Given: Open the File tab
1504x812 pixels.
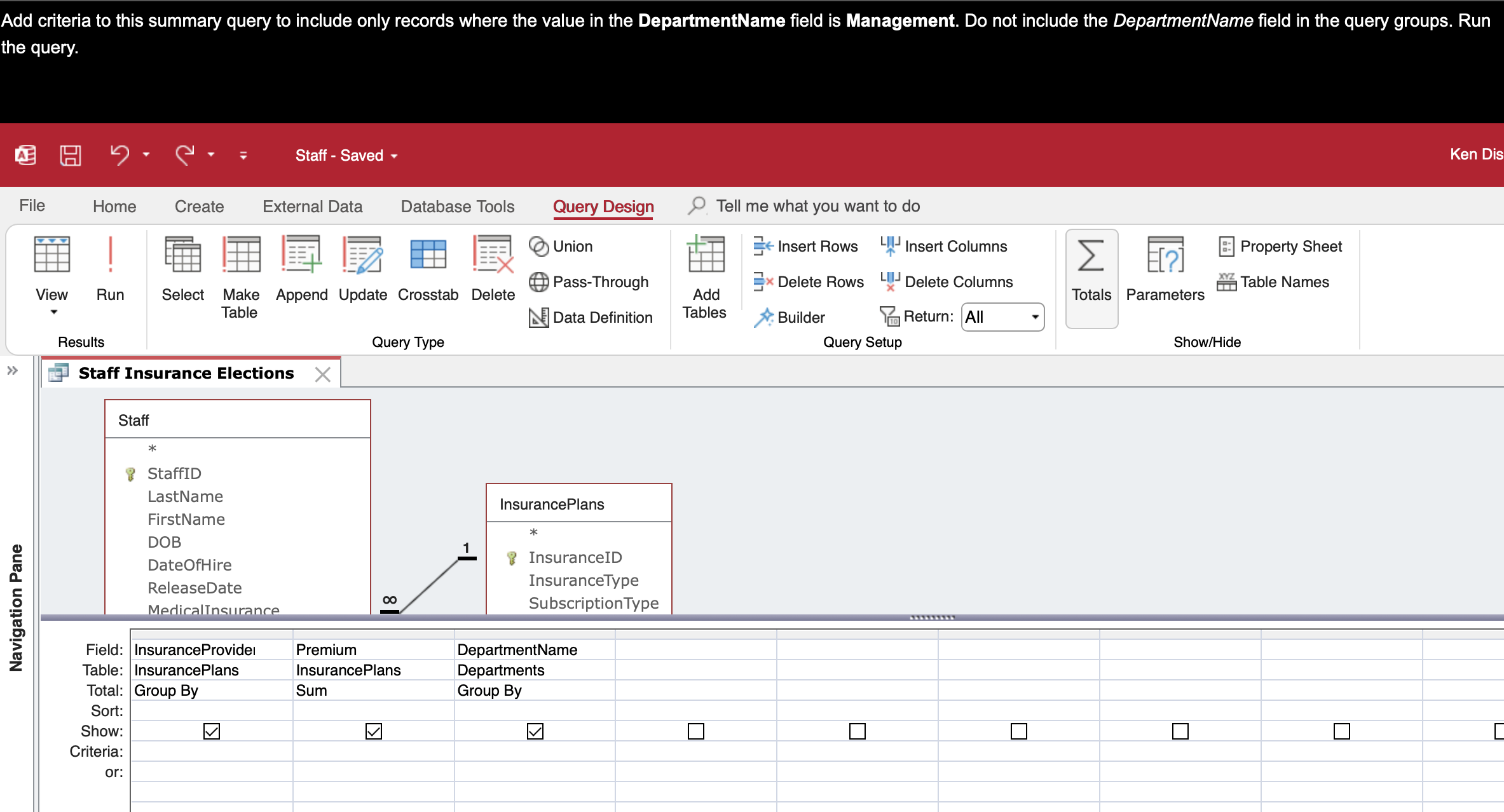Looking at the screenshot, I should pyautogui.click(x=32, y=206).
